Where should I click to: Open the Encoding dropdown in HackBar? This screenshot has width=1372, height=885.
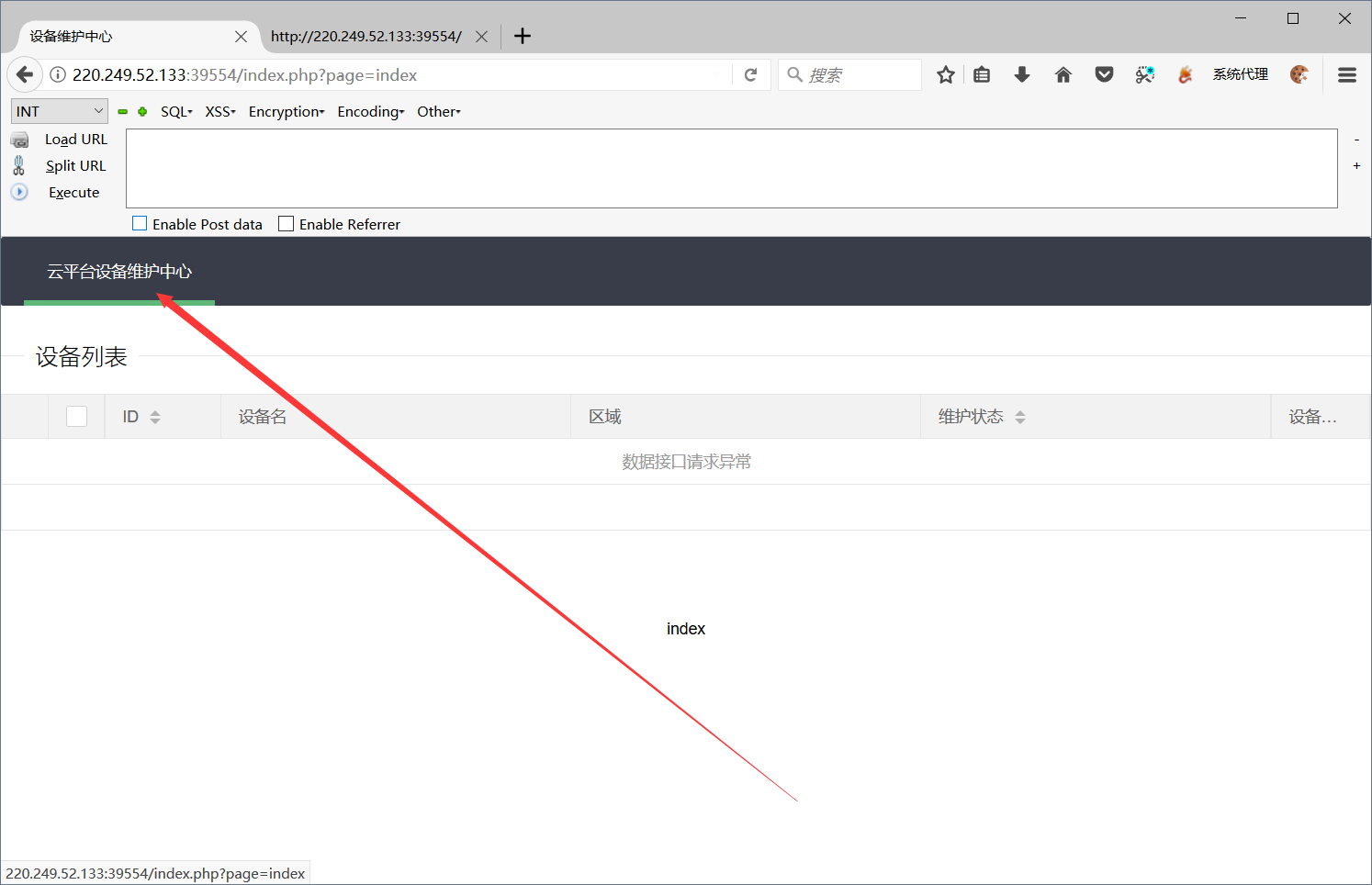pyautogui.click(x=370, y=111)
